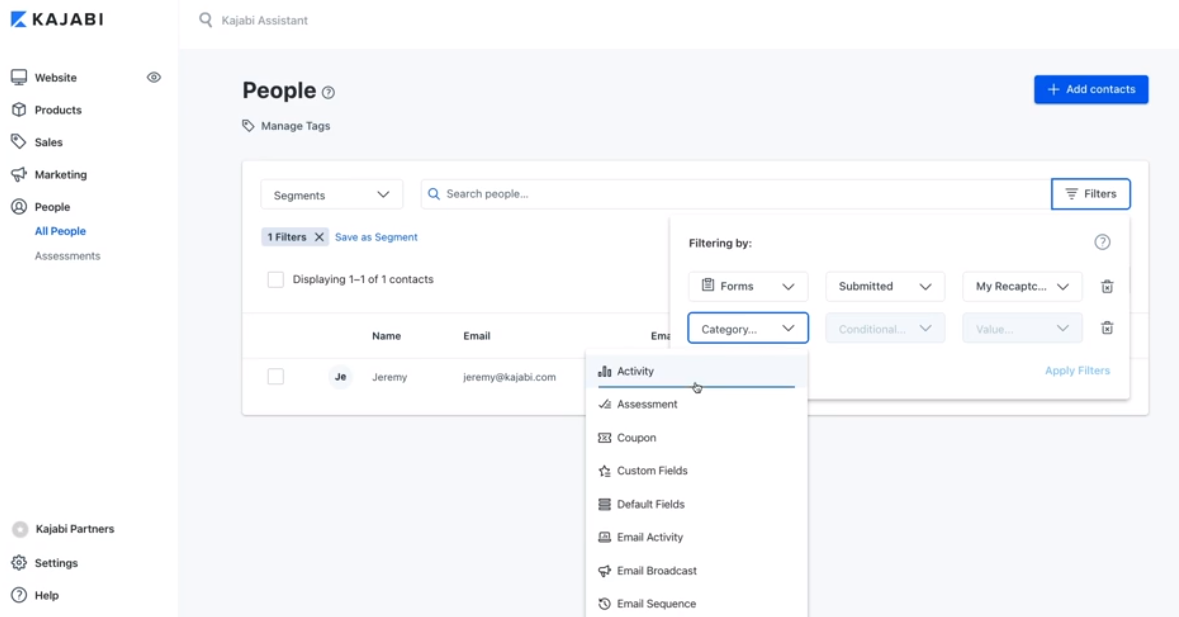The height and width of the screenshot is (617, 1179).
Task: Click the magnifier icon in Search people field
Action: tap(434, 194)
